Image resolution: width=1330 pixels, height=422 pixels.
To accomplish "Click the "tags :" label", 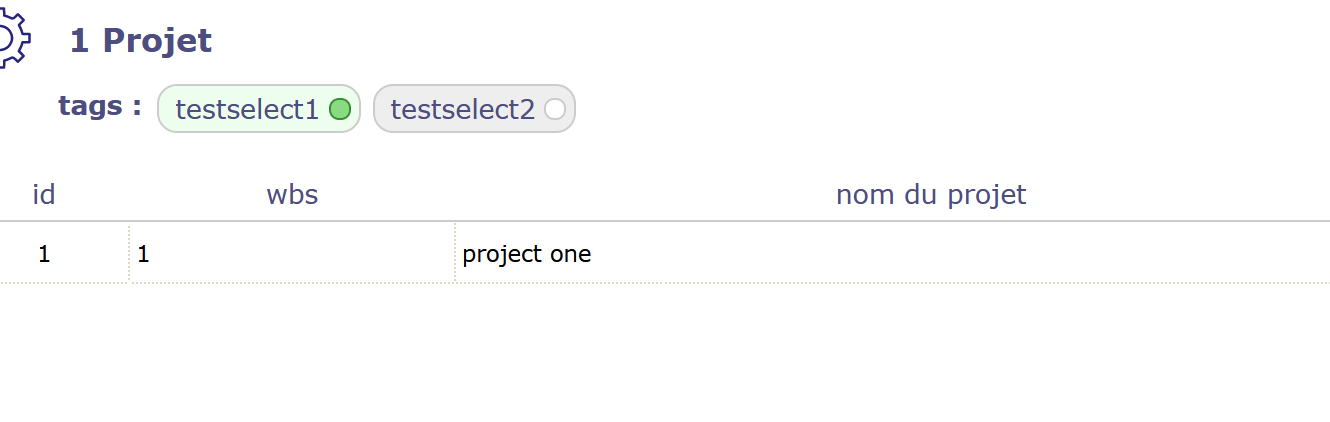I will pos(100,106).
